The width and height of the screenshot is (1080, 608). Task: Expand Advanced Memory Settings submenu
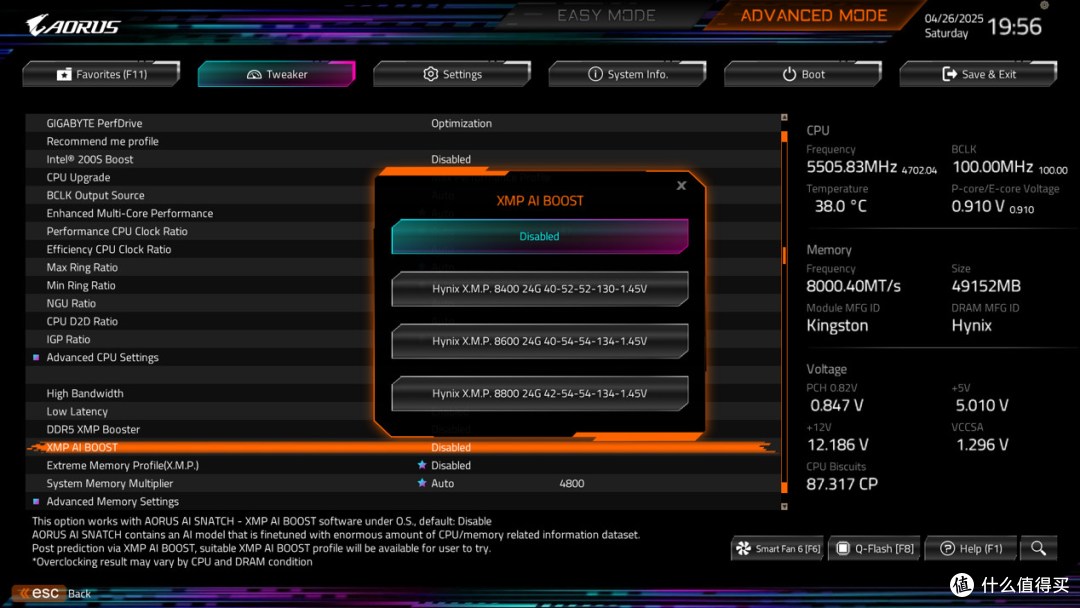tap(403, 501)
